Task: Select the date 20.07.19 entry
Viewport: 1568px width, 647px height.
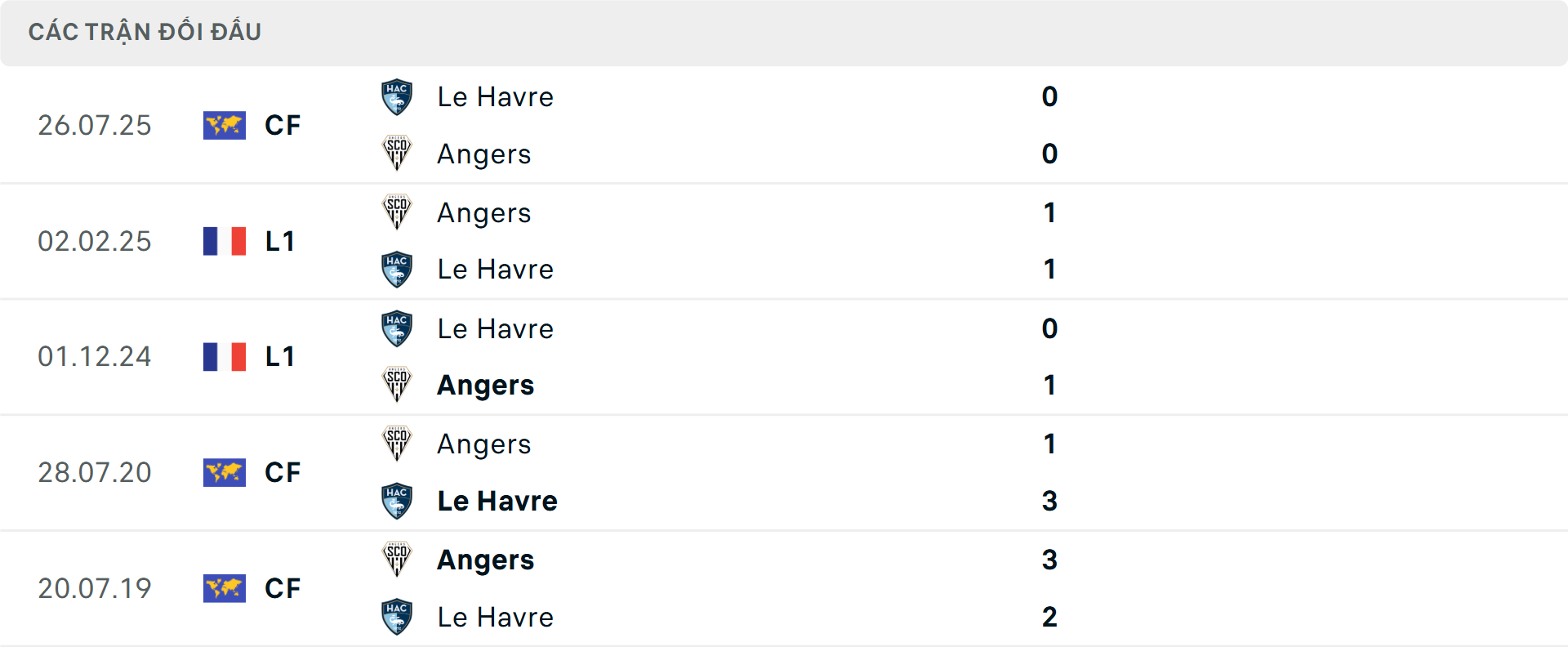Action: pyautogui.click(x=94, y=588)
